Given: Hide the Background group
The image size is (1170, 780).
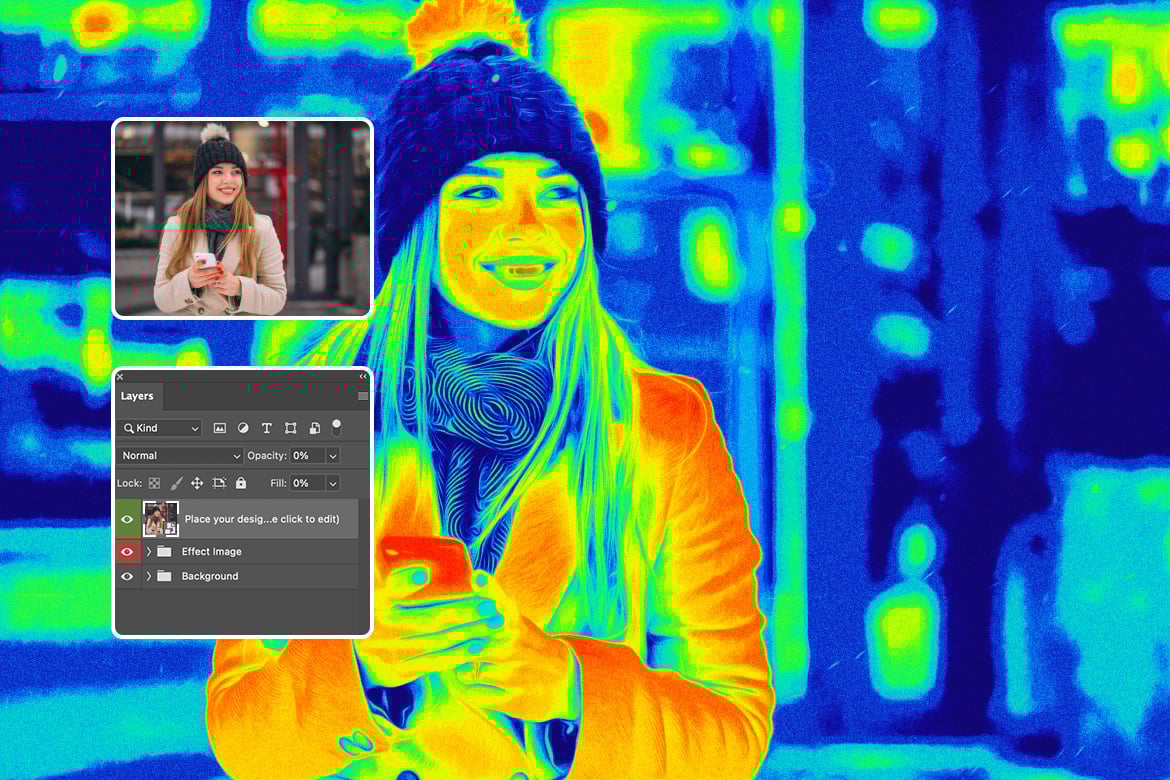Looking at the screenshot, I should 127,576.
